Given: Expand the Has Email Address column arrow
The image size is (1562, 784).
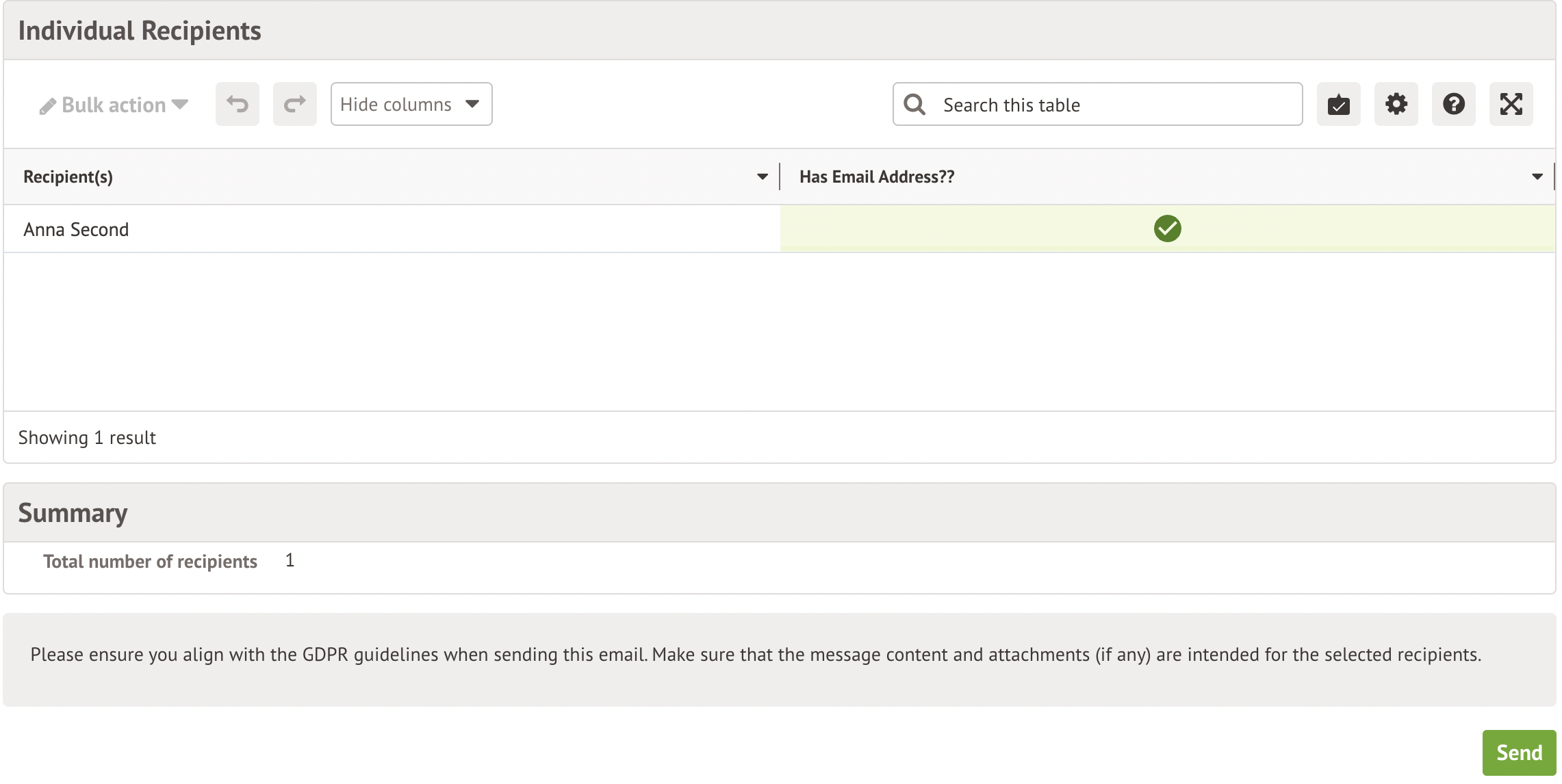Looking at the screenshot, I should click(1537, 177).
